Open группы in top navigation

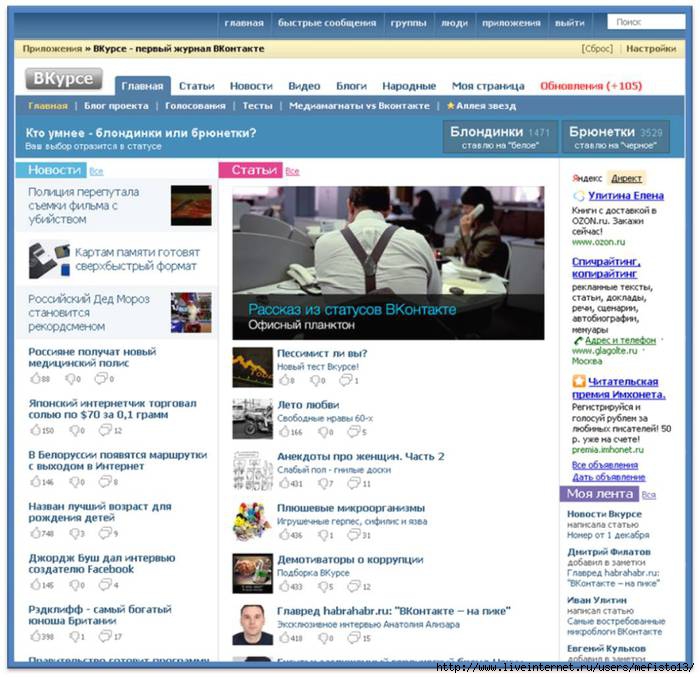[408, 23]
